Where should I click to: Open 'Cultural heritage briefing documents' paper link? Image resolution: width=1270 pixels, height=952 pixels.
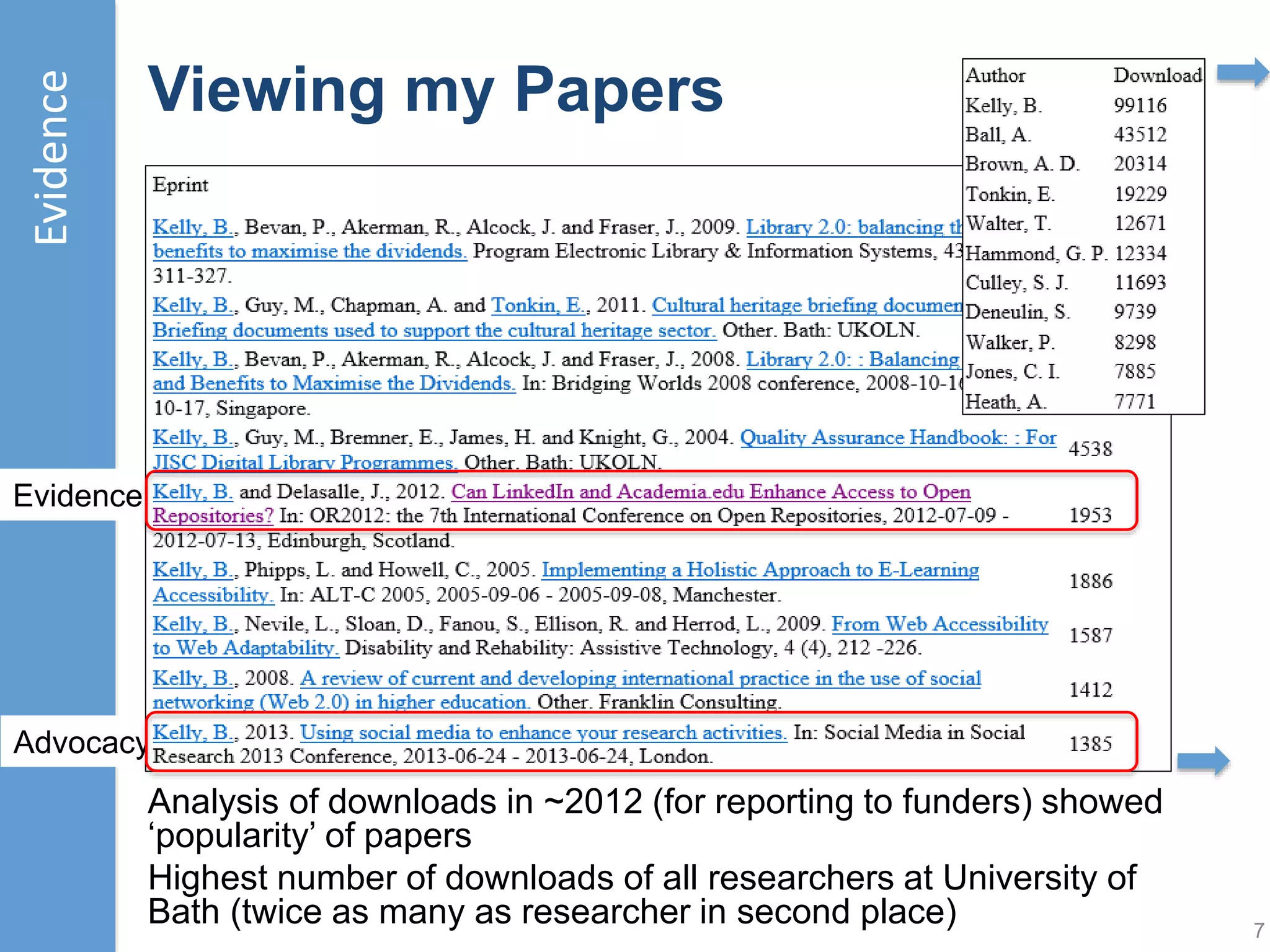tap(806, 306)
